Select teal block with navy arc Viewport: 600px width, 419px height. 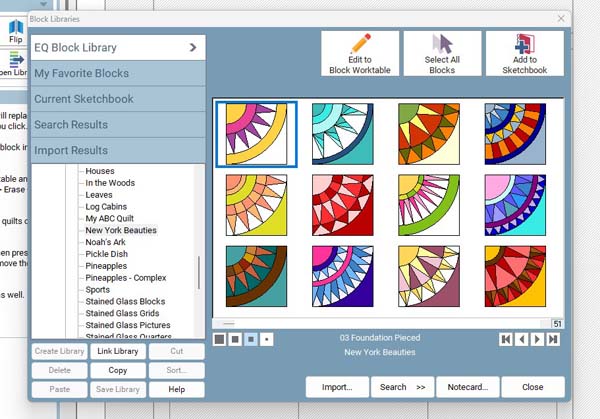[x=342, y=134]
